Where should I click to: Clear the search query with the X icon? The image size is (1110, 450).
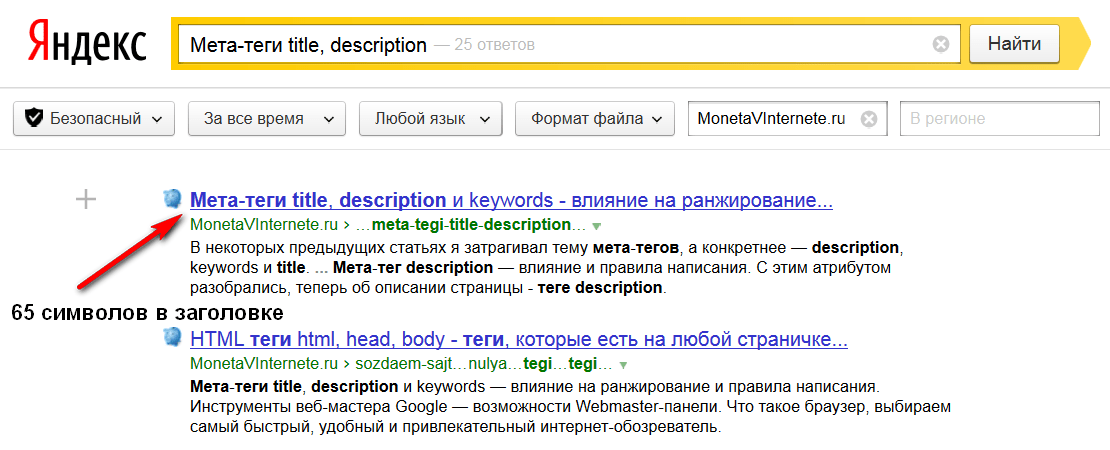(940, 44)
